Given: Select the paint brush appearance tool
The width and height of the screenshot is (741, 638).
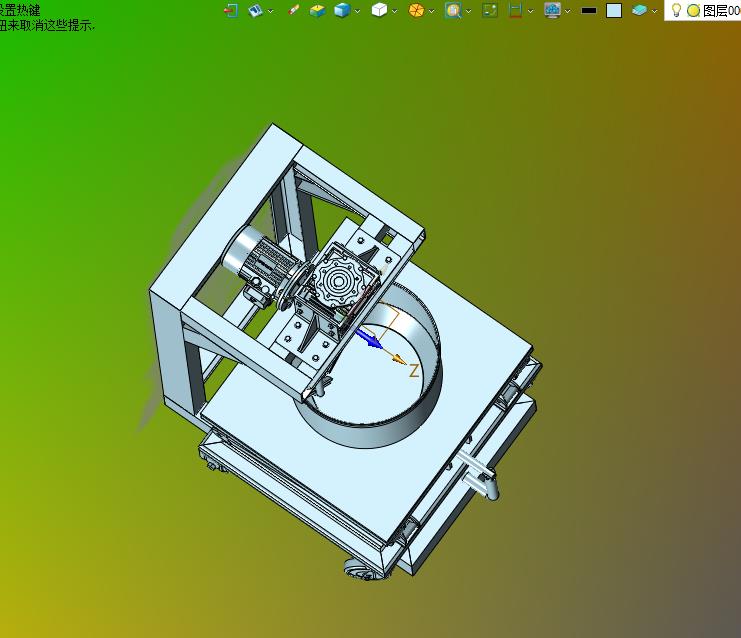Looking at the screenshot, I should click(x=293, y=10).
